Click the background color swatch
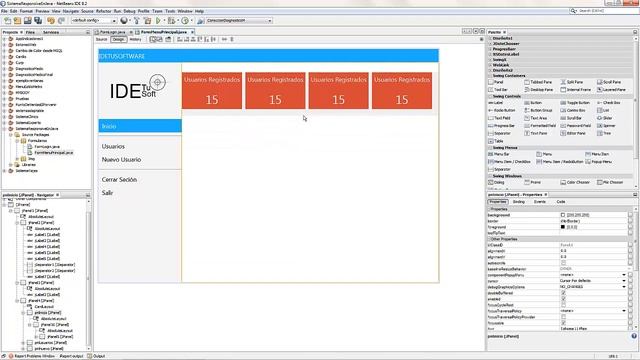The image size is (640, 360). tap(563, 215)
